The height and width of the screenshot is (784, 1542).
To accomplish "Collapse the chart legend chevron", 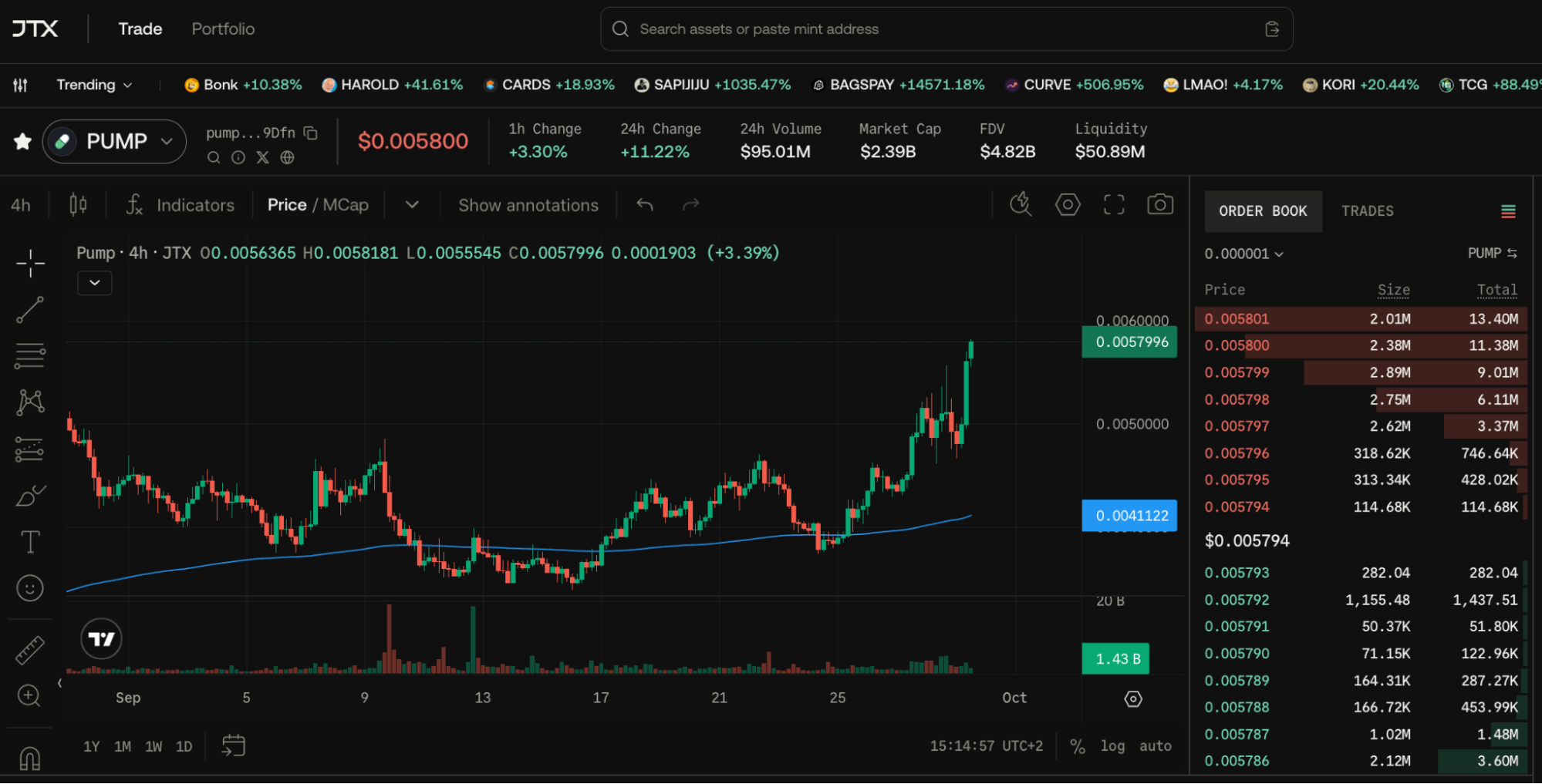I will (x=95, y=283).
